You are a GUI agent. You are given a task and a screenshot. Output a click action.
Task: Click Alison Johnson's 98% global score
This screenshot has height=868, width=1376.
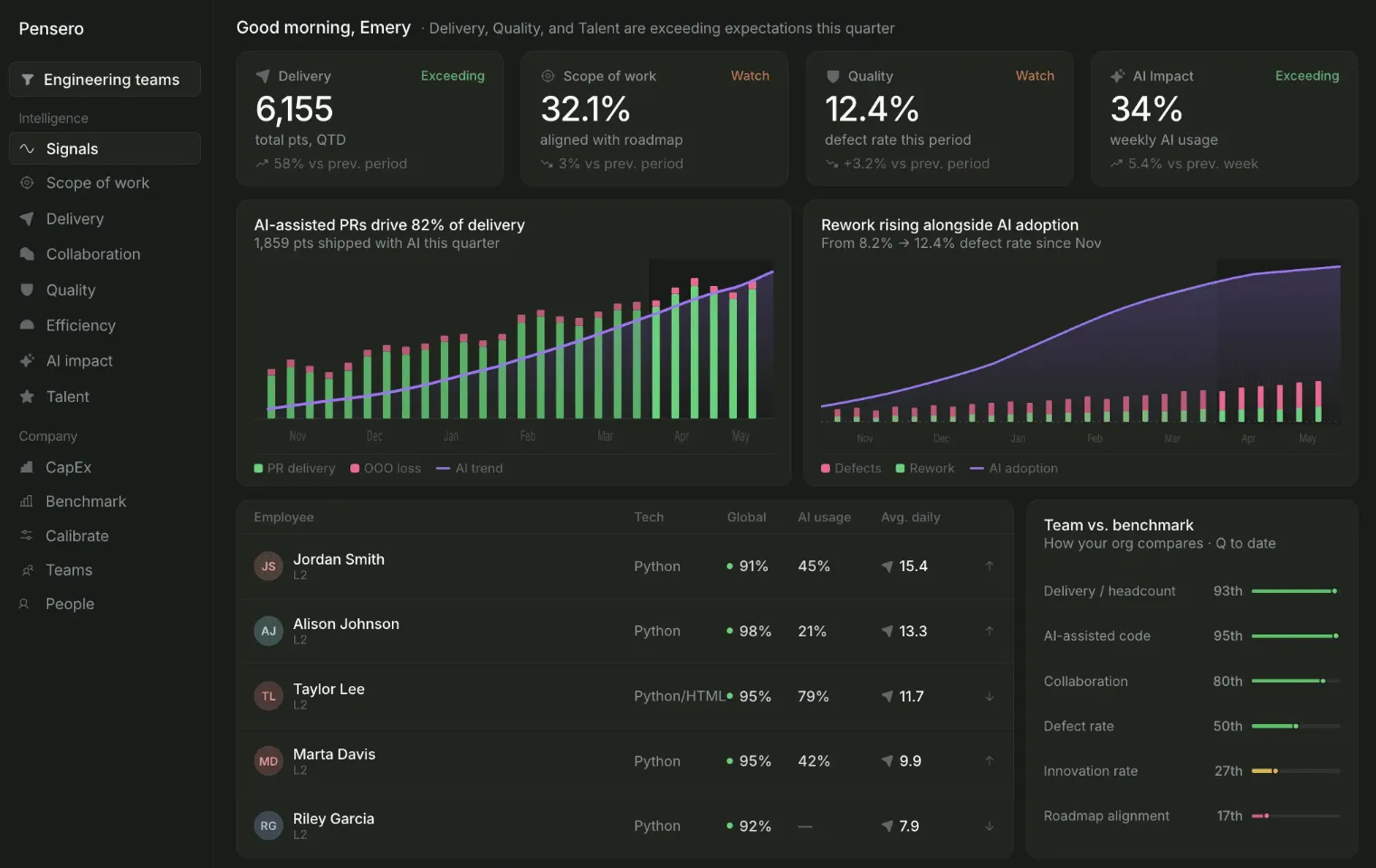755,632
